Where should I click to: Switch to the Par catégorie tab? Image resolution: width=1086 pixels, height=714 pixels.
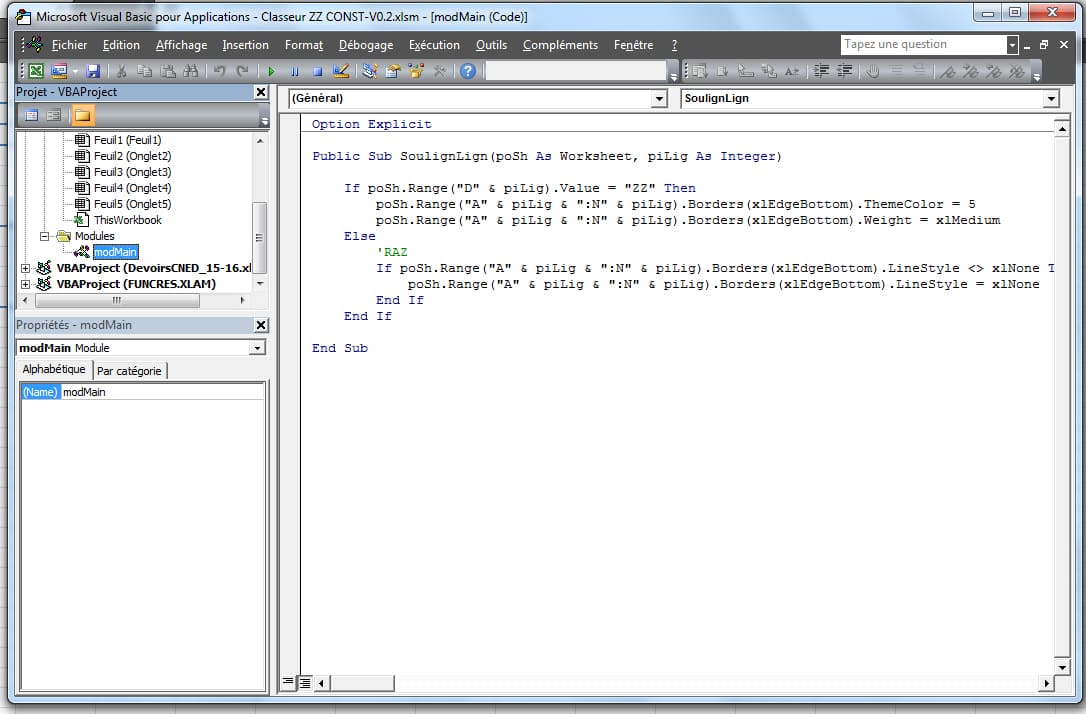click(x=129, y=371)
